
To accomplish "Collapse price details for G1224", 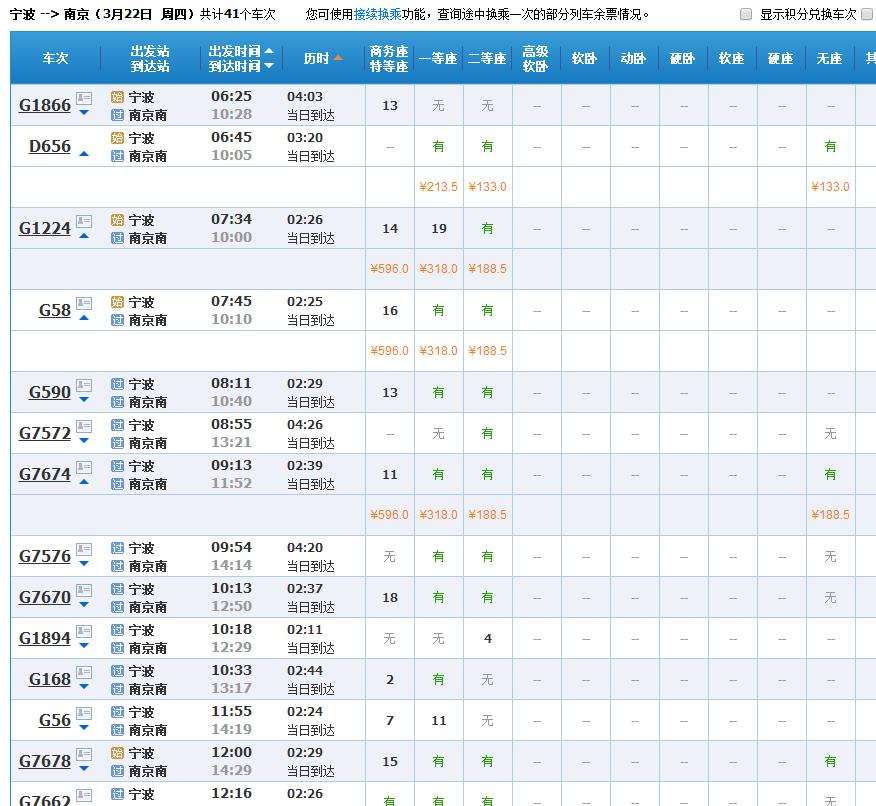I will [84, 236].
